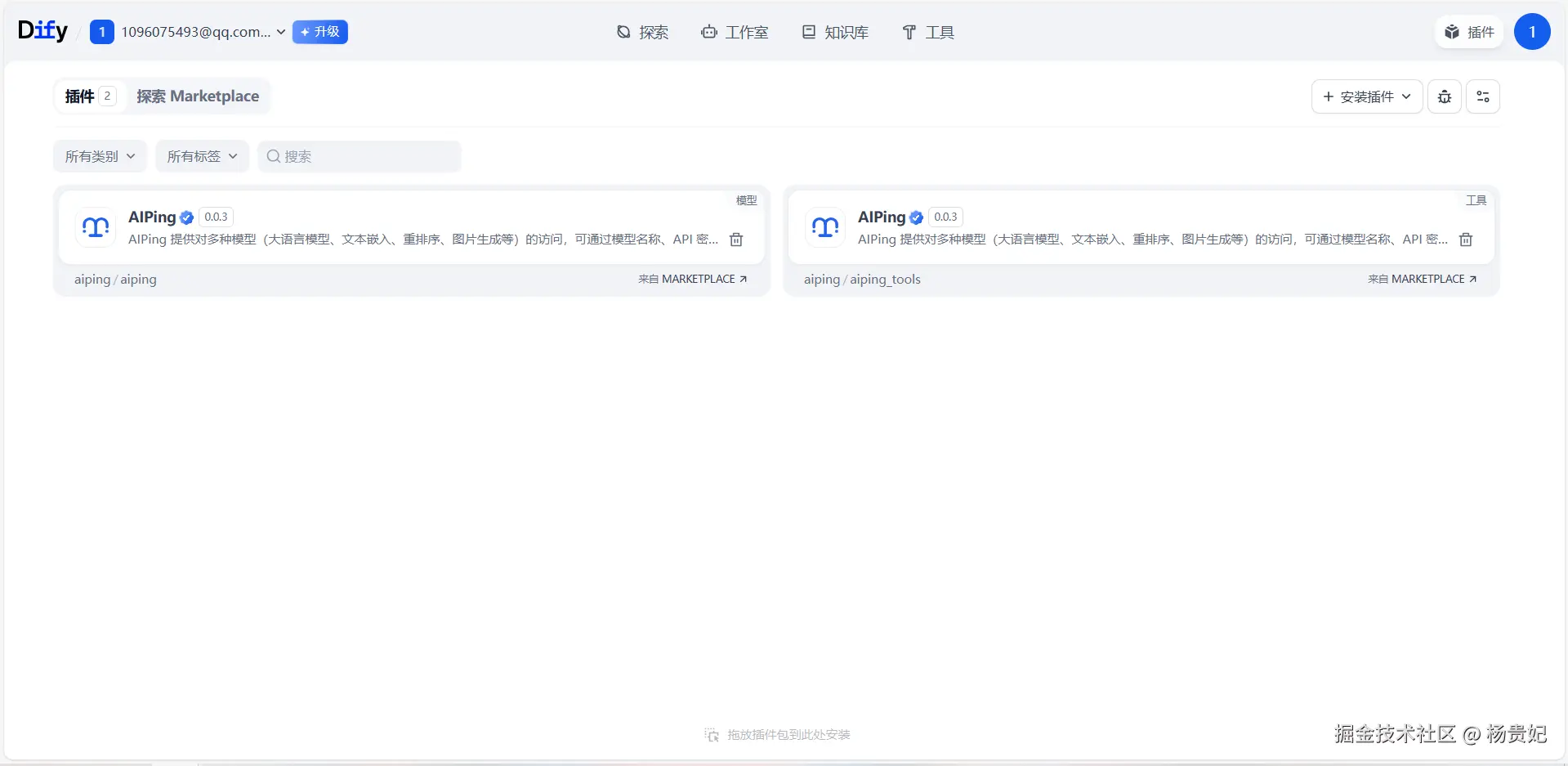Expand the 安装插件 dropdown
1568x766 pixels.
(1367, 96)
